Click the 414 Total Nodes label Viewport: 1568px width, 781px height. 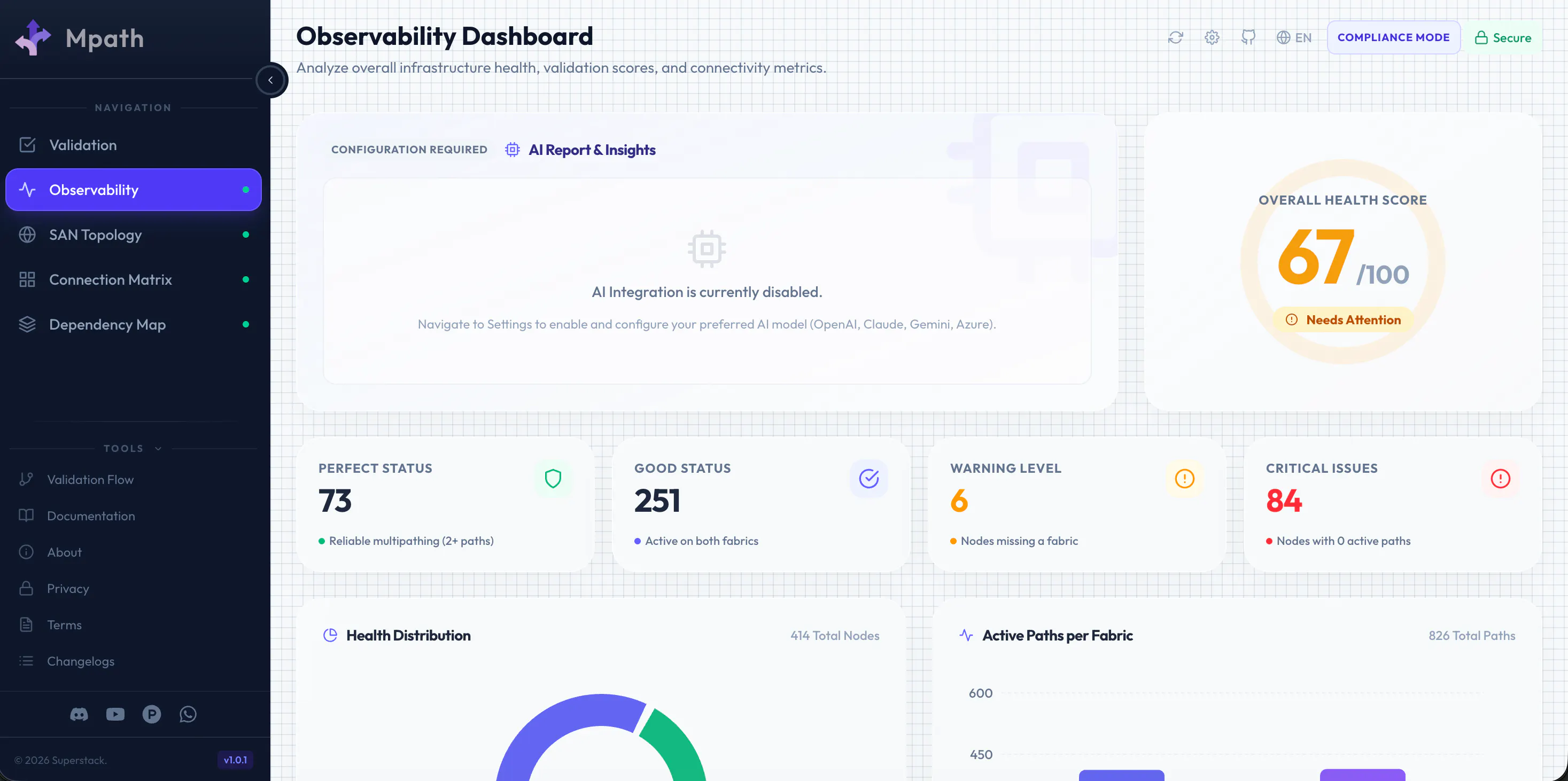pos(835,636)
